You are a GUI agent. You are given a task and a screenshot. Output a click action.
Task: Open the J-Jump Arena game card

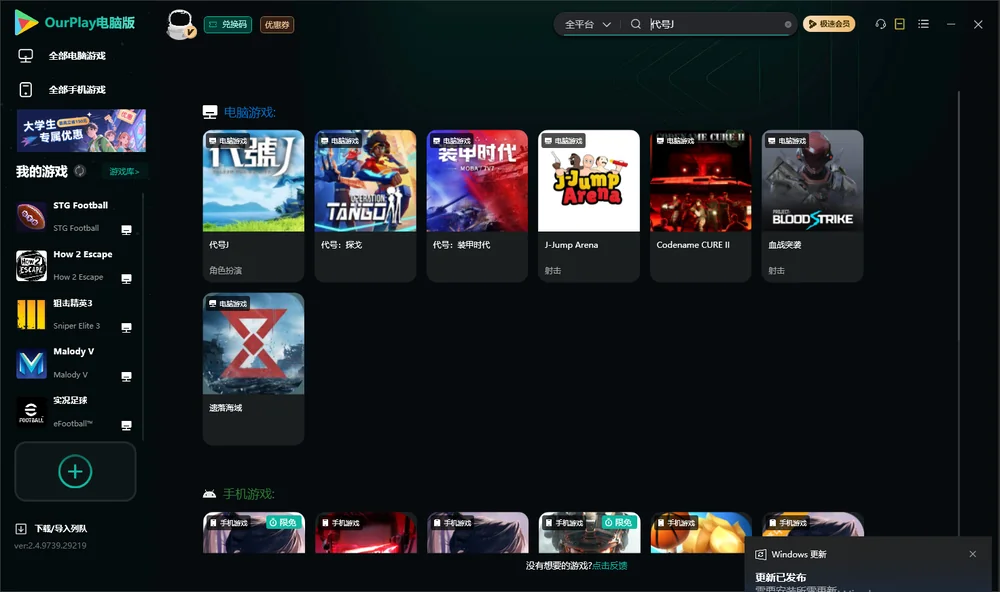(589, 206)
